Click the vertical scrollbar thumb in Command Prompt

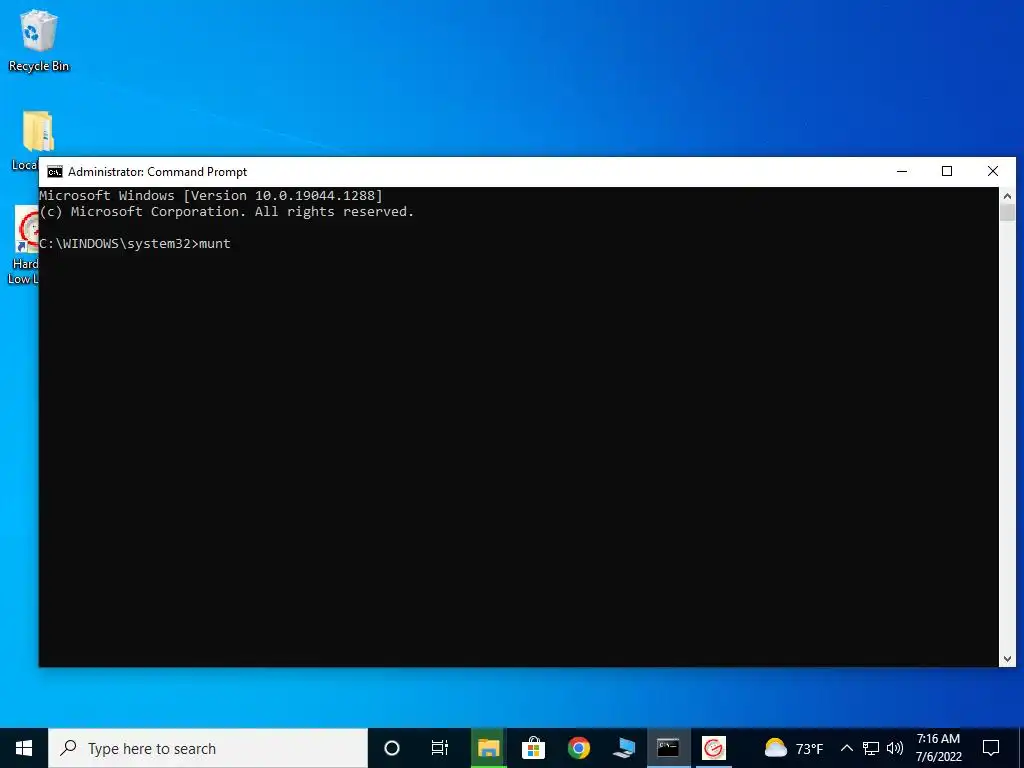pyautogui.click(x=1007, y=213)
